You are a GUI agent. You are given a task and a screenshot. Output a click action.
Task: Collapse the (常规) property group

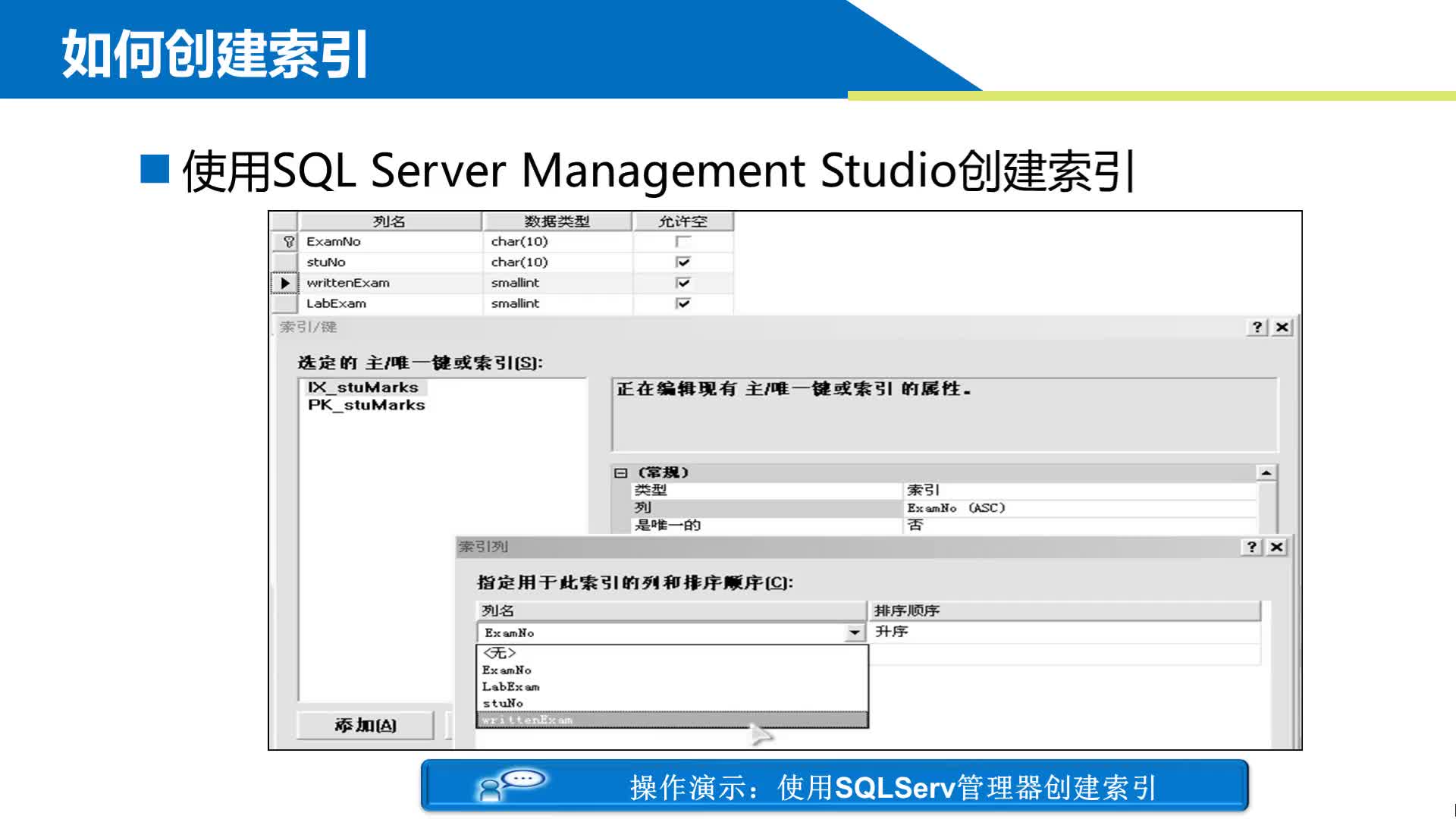pos(620,472)
